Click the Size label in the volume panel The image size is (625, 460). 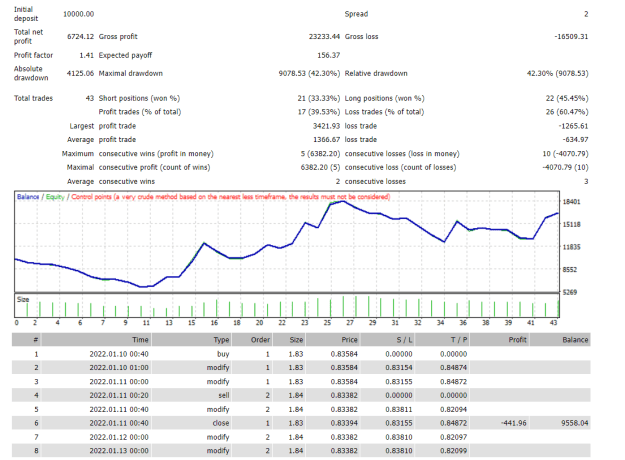[23, 299]
